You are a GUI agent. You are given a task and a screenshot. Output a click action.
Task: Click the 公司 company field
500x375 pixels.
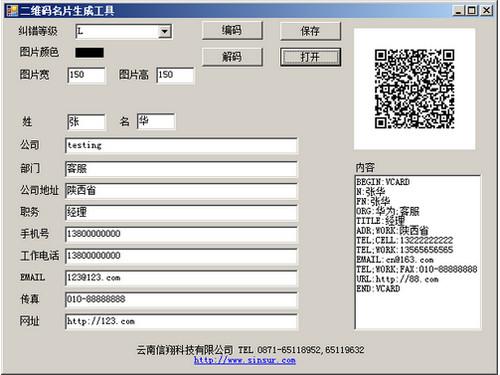click(x=181, y=146)
